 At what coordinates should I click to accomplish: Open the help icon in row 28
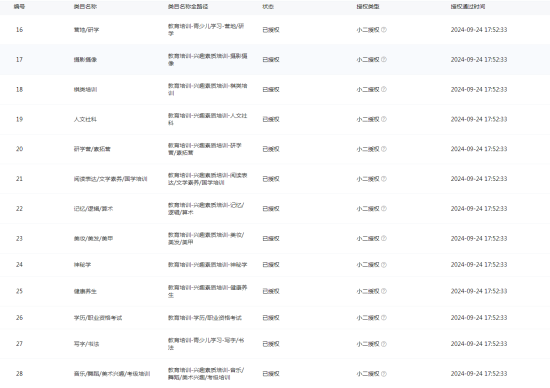coord(384,374)
